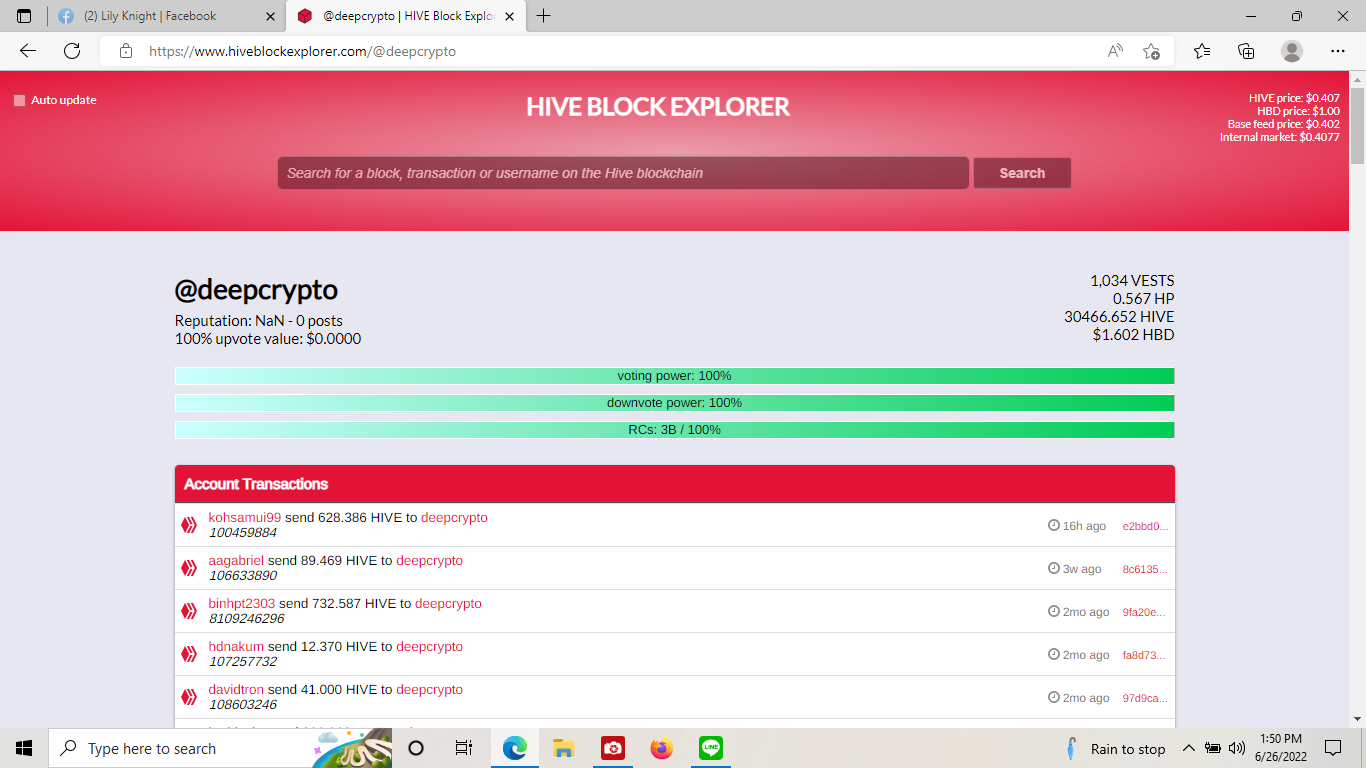Screen dimensions: 1366x768
Task: Click the voting power progress bar
Action: tap(674, 376)
